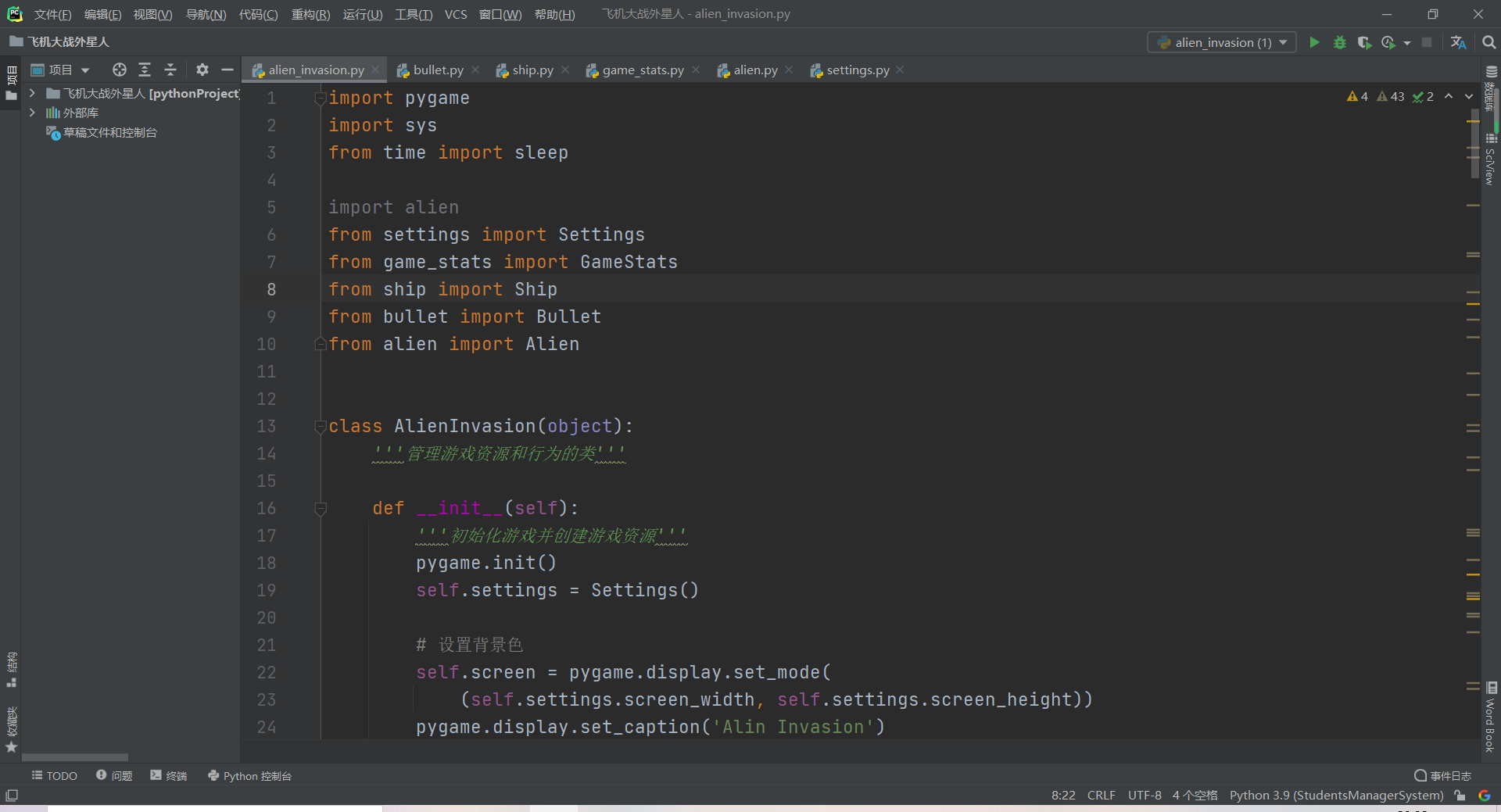Open the 运行(U) menu
This screenshot has height=812, width=1501.
[363, 14]
